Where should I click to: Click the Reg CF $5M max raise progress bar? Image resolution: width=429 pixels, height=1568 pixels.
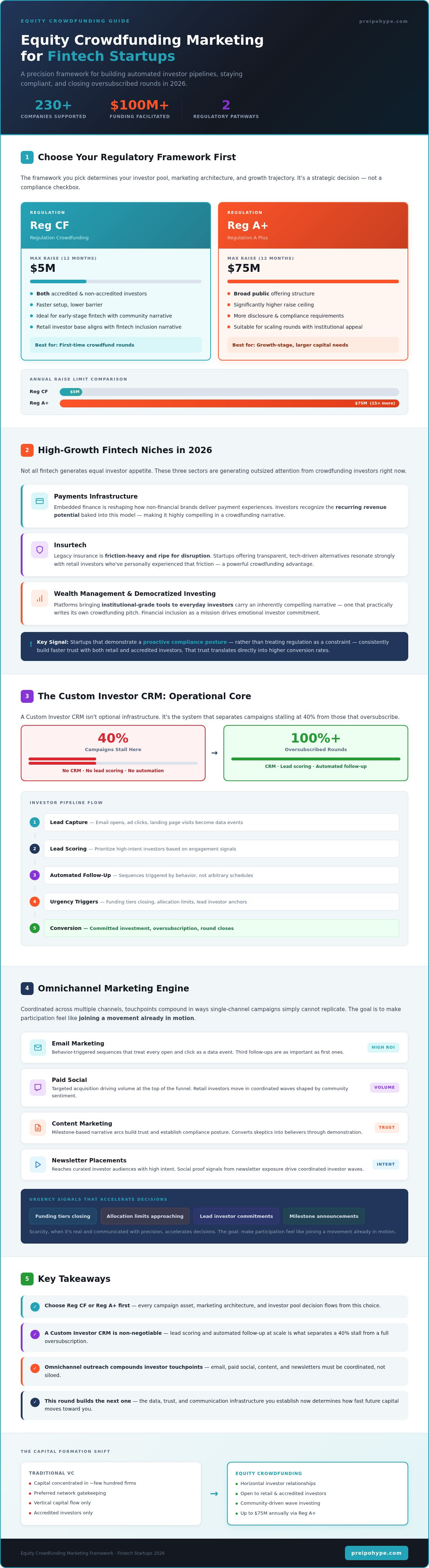coord(115,281)
